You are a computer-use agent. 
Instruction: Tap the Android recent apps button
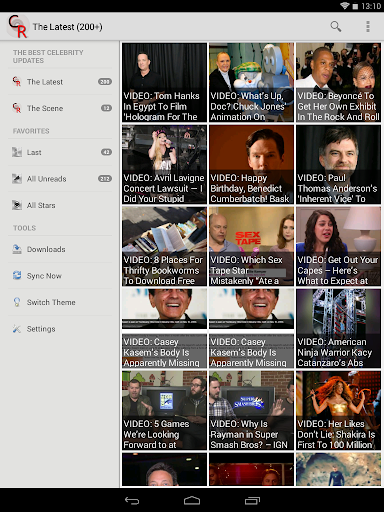point(252,500)
